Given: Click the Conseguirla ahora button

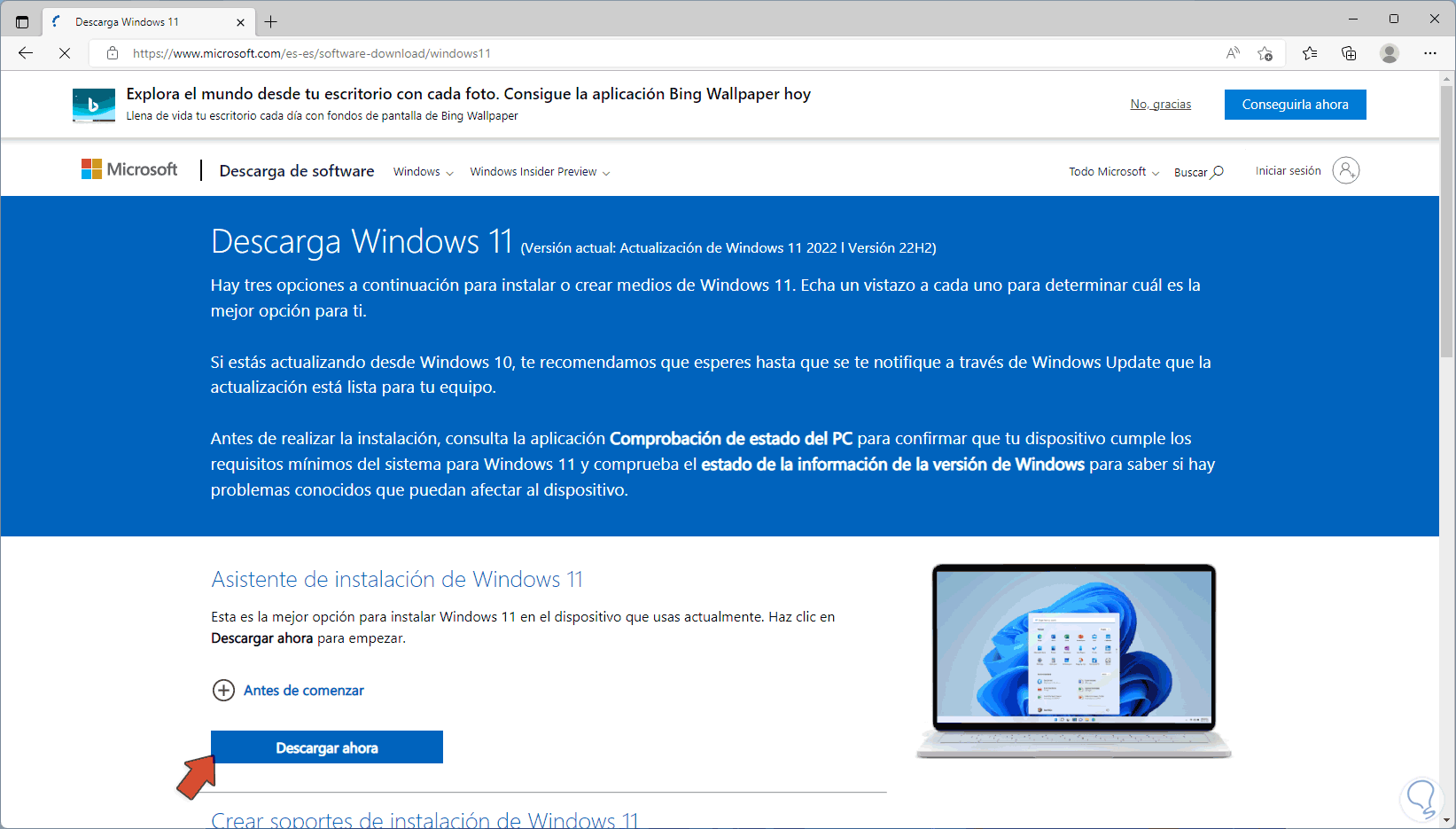Looking at the screenshot, I should (x=1296, y=105).
